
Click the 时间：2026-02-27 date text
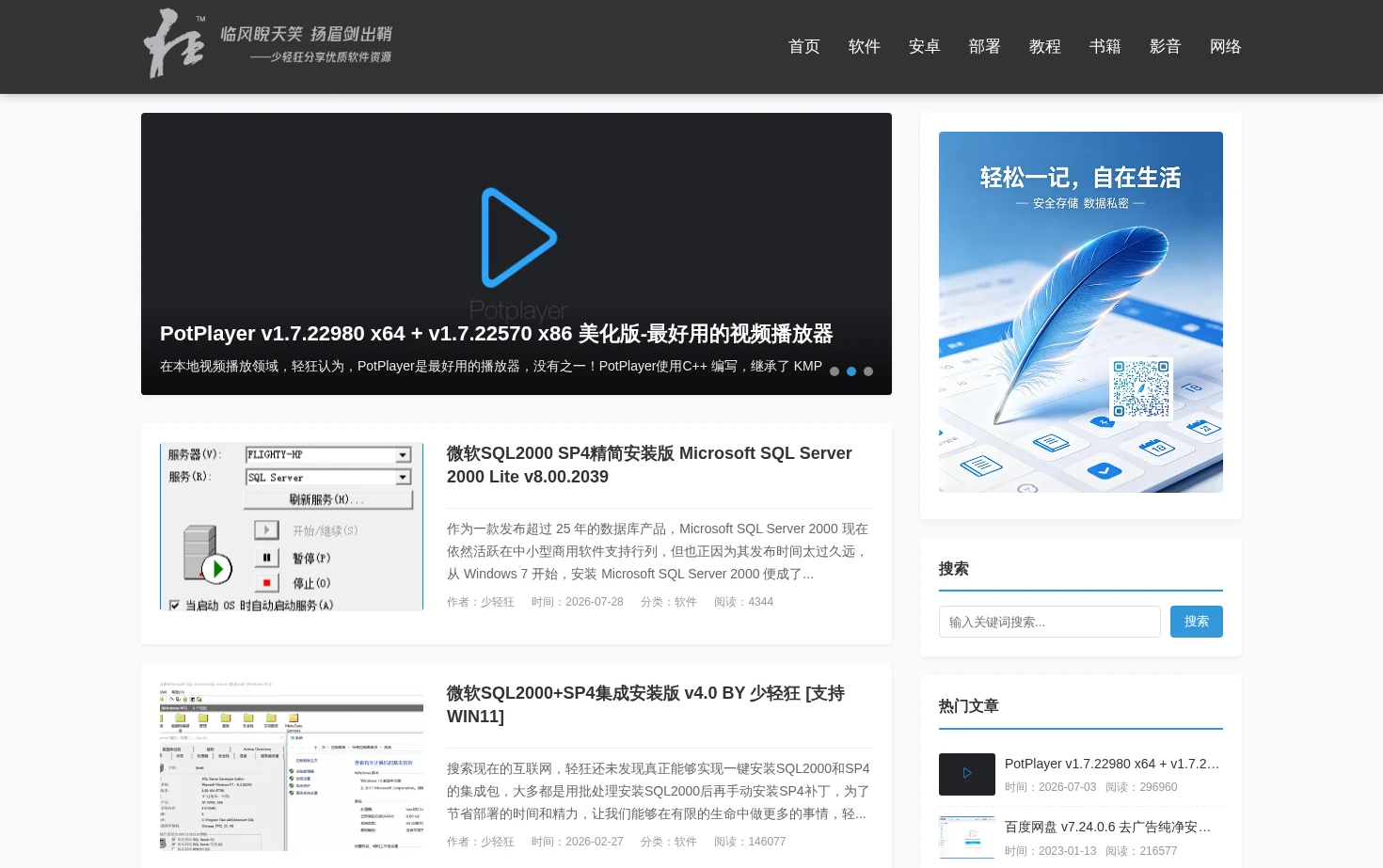[x=578, y=842]
